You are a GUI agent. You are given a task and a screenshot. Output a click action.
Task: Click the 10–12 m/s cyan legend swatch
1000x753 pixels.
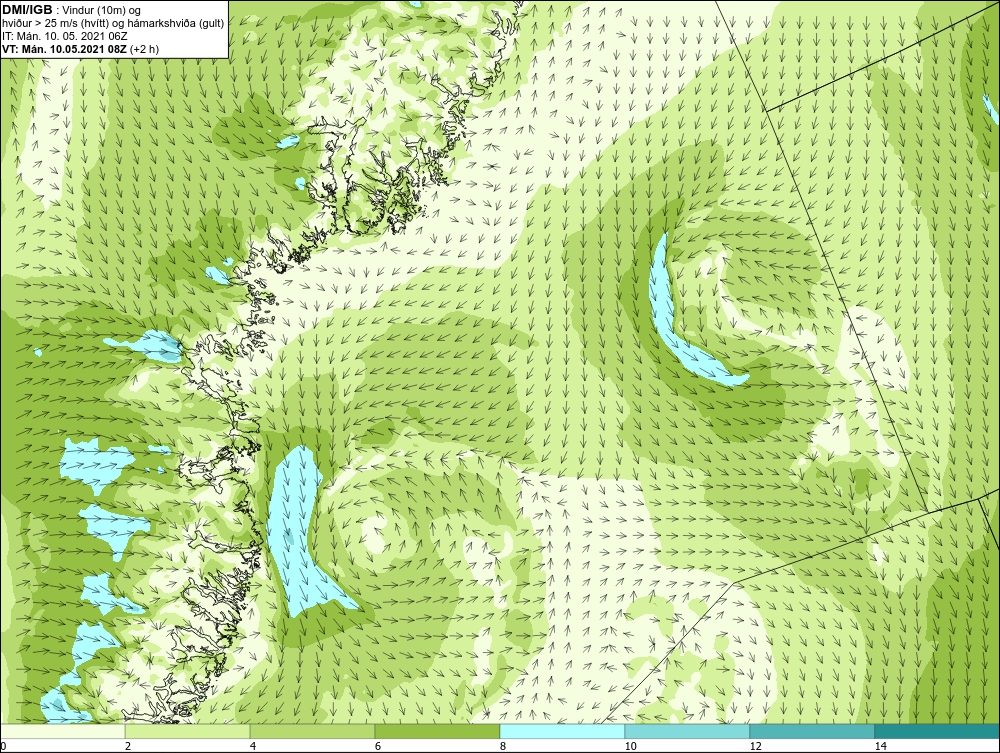[688, 731]
